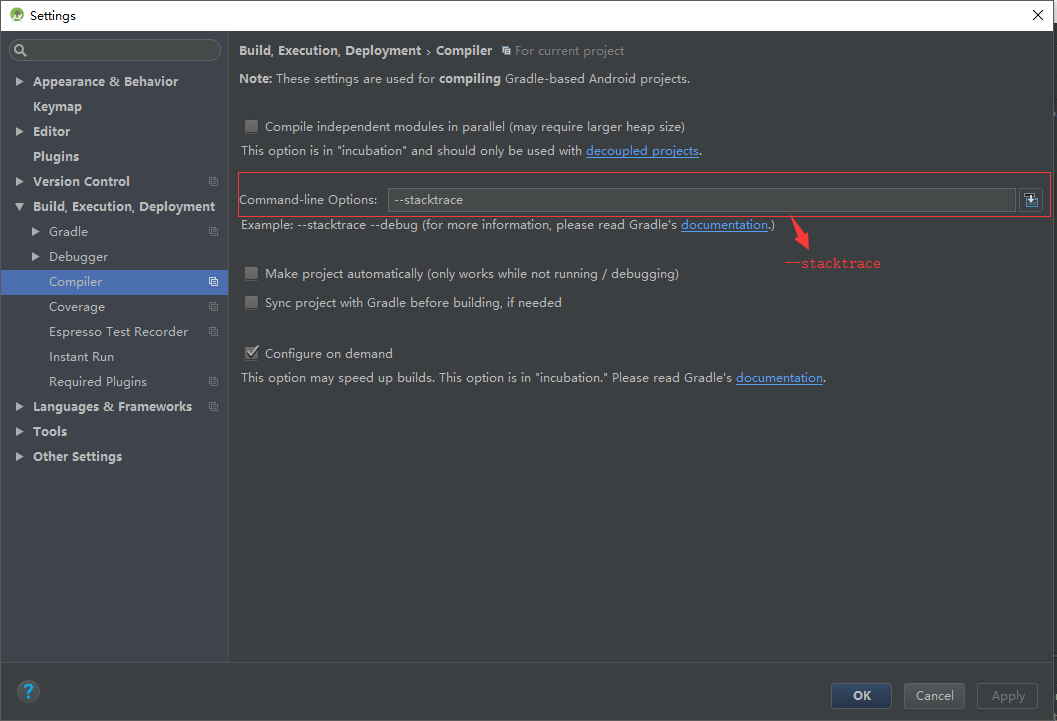Screen dimensions: 1057x721
Task: Click the project-level icon next to Version Control
Action: [213, 182]
